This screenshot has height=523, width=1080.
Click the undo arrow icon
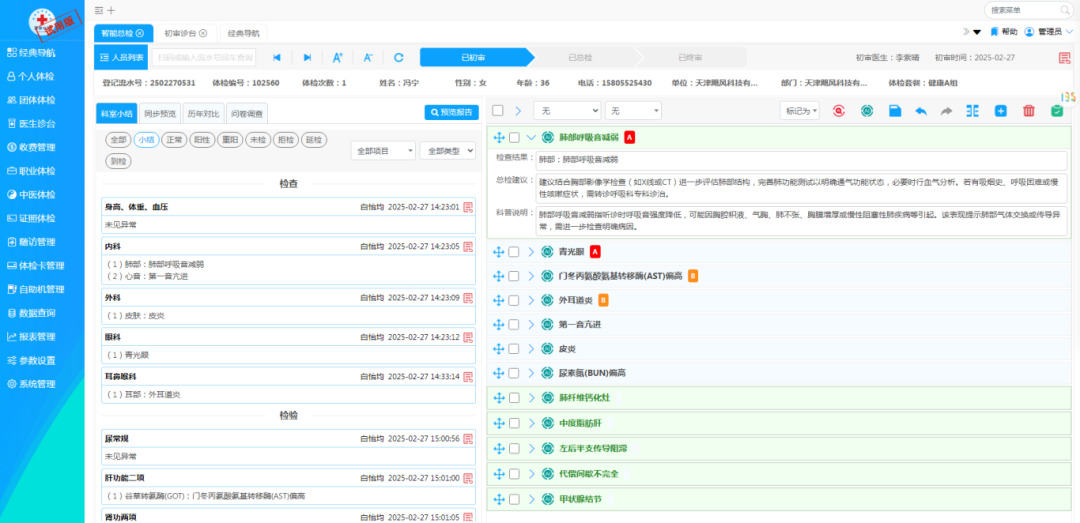pyautogui.click(x=920, y=110)
